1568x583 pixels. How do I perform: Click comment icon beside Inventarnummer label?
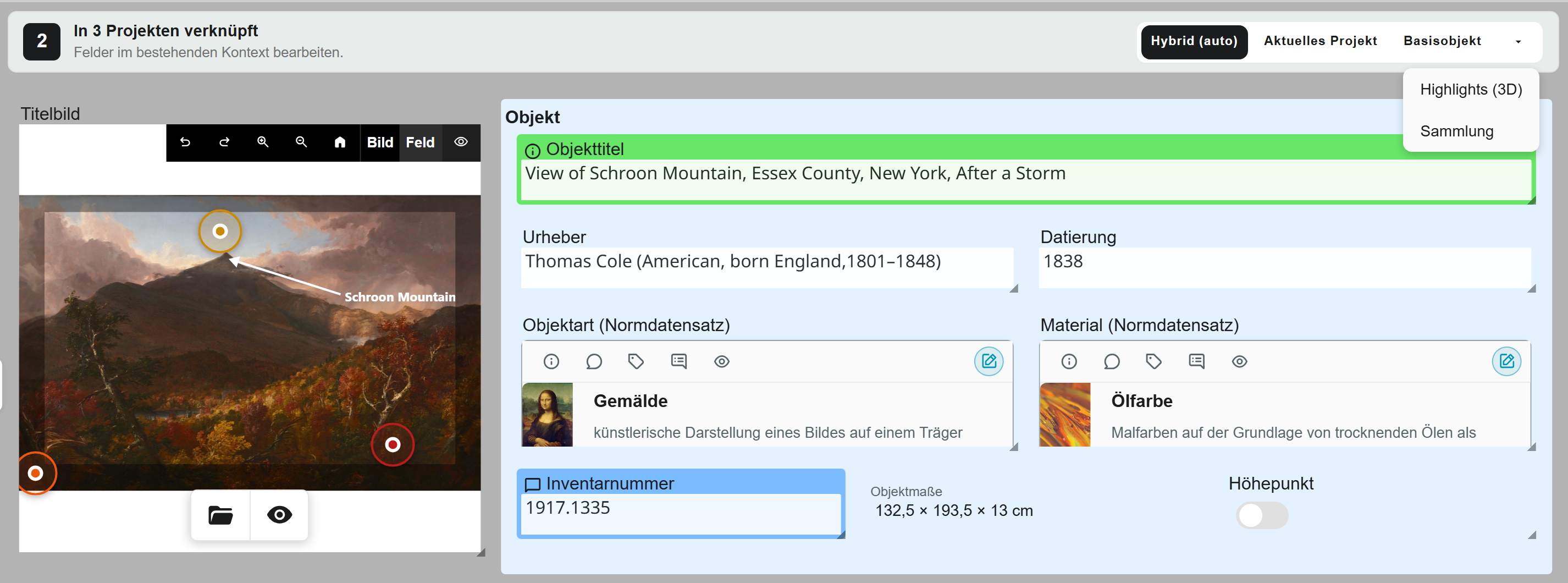click(x=532, y=485)
